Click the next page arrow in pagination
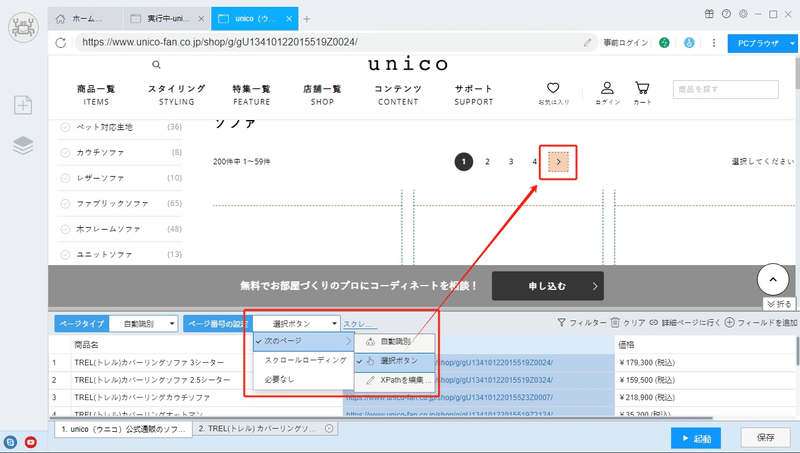This screenshot has width=800, height=453. click(x=558, y=162)
